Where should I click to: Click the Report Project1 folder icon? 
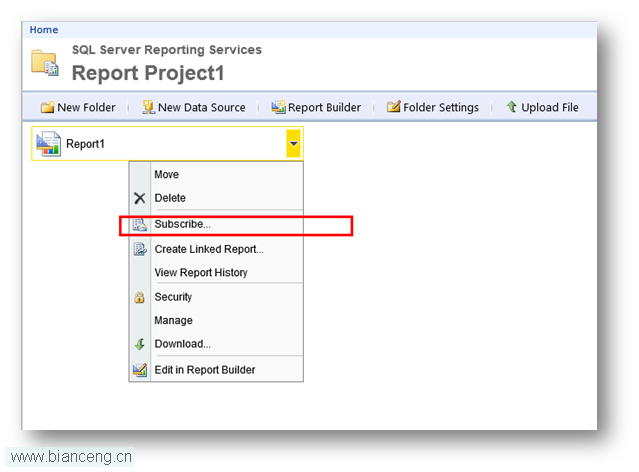[45, 63]
